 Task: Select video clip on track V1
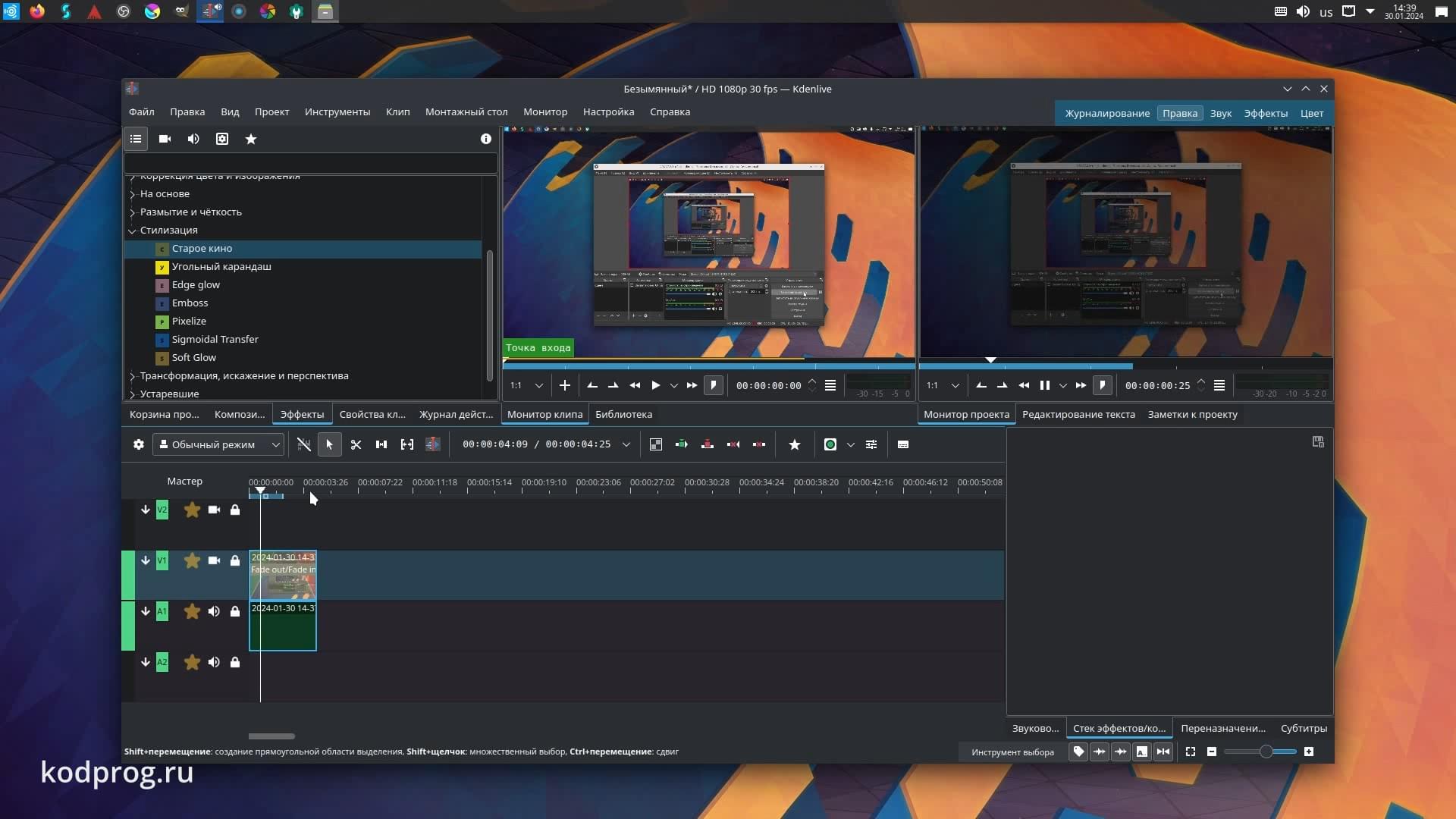(x=283, y=576)
